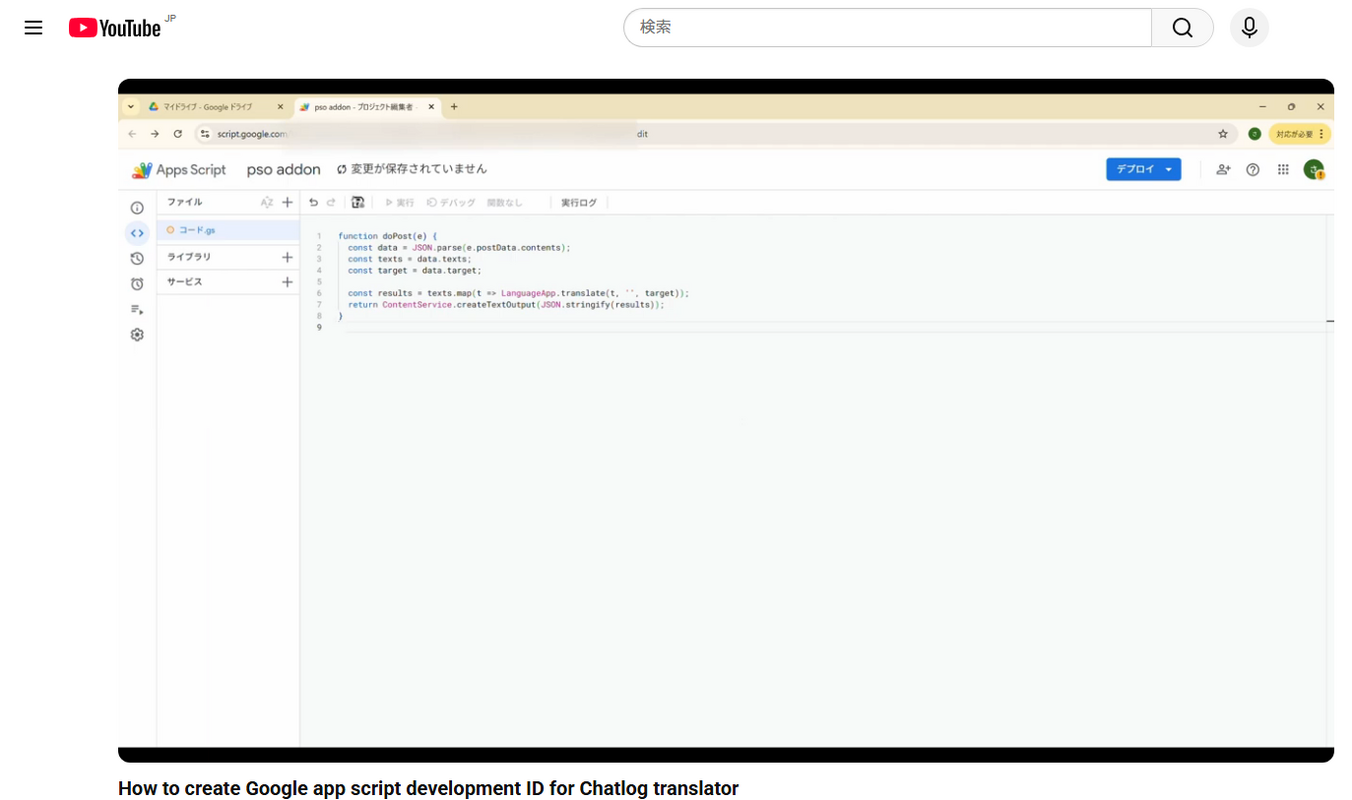Start voice search with microphone icon
This screenshot has height=800, width=1352.
point(1249,28)
